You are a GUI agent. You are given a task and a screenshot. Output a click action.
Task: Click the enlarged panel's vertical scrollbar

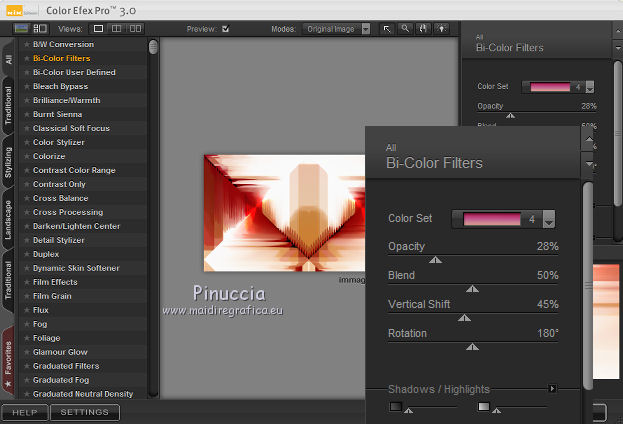click(x=588, y=285)
